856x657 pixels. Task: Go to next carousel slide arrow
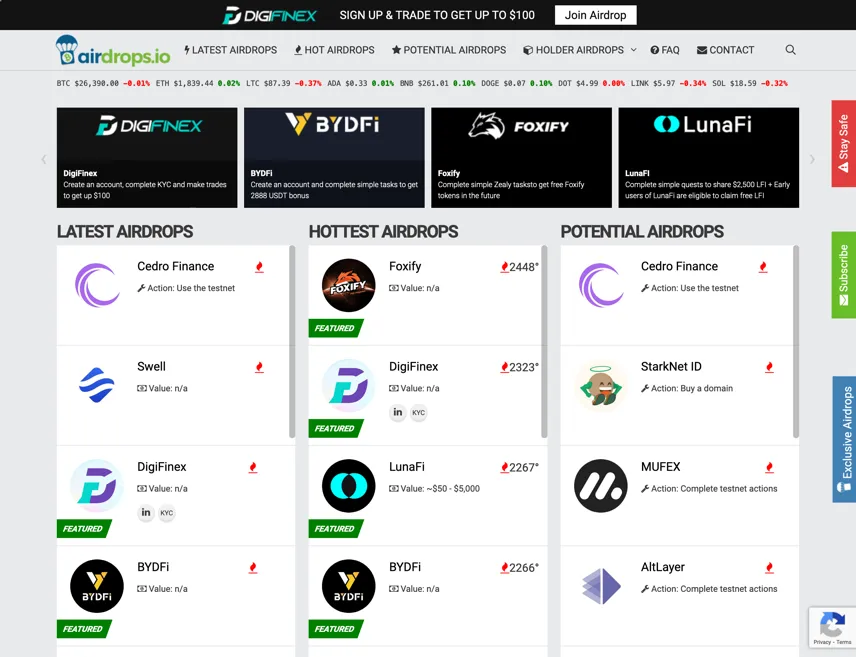click(x=812, y=159)
